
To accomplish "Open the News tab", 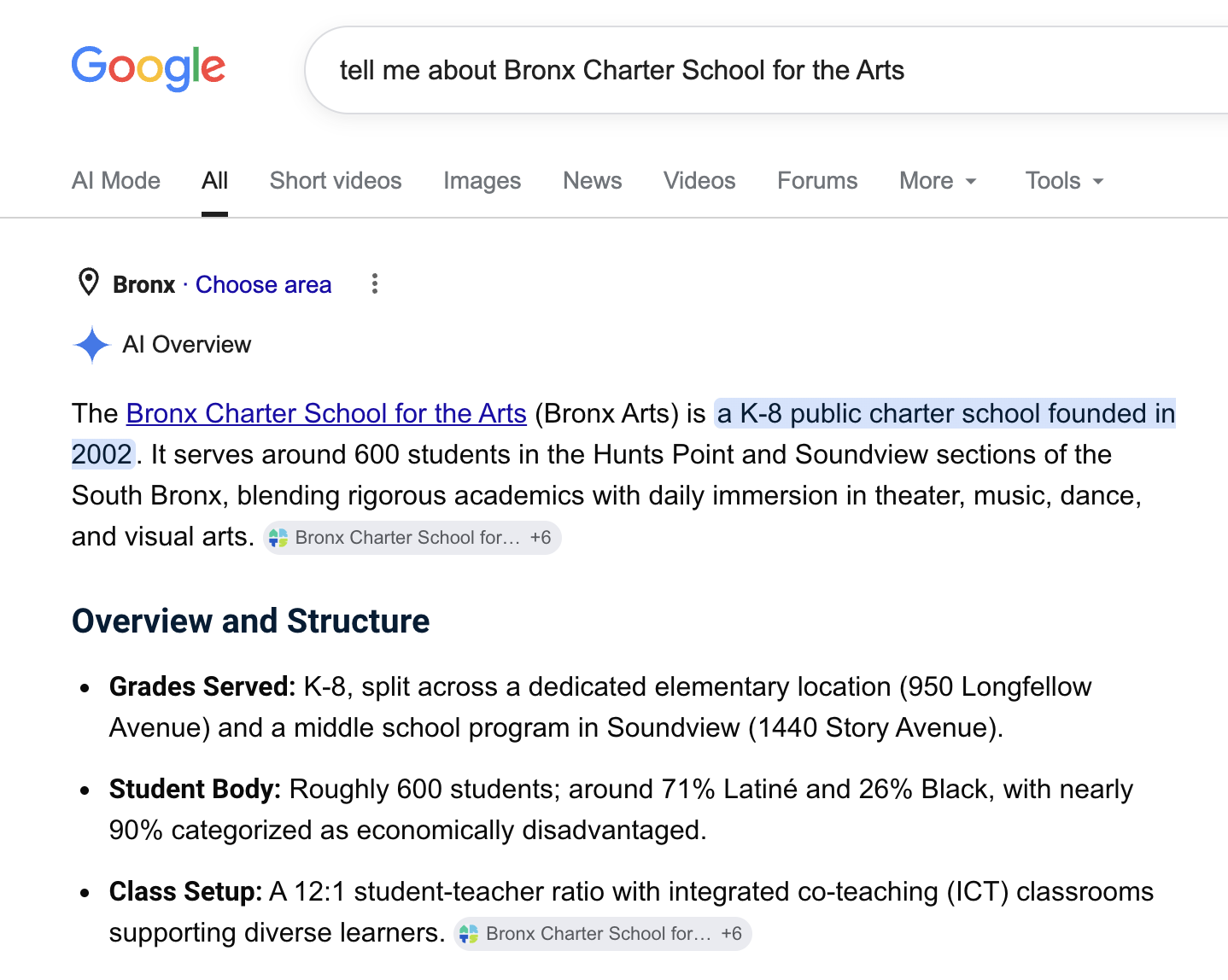I will [592, 181].
